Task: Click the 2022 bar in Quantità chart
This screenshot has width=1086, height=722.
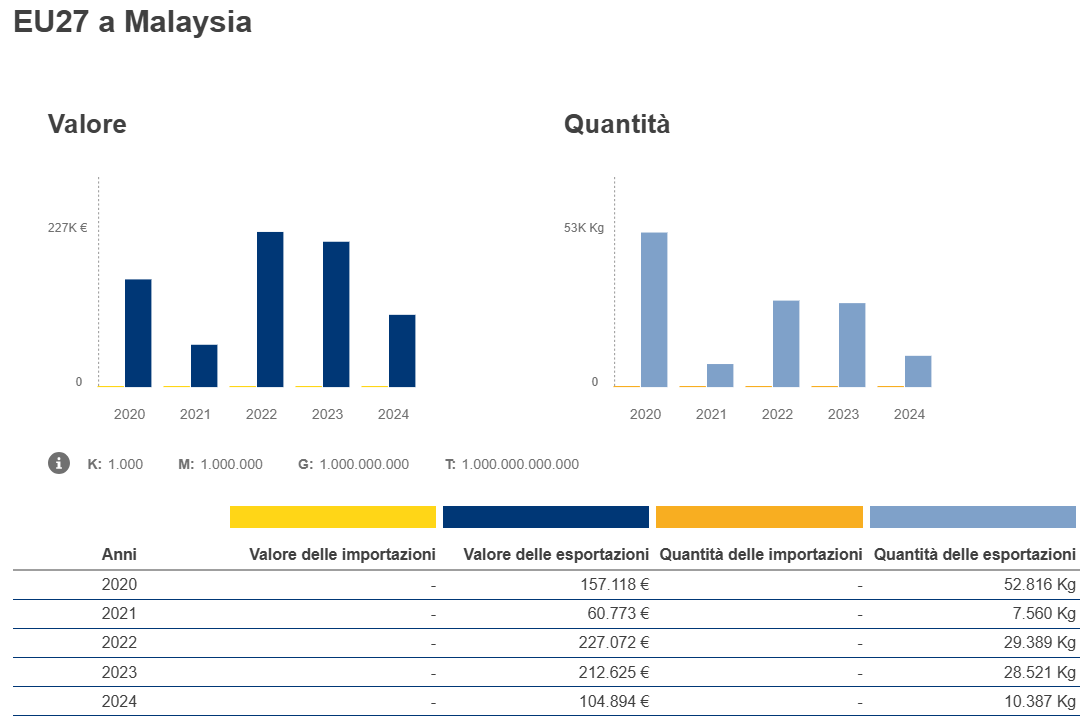Action: [786, 343]
